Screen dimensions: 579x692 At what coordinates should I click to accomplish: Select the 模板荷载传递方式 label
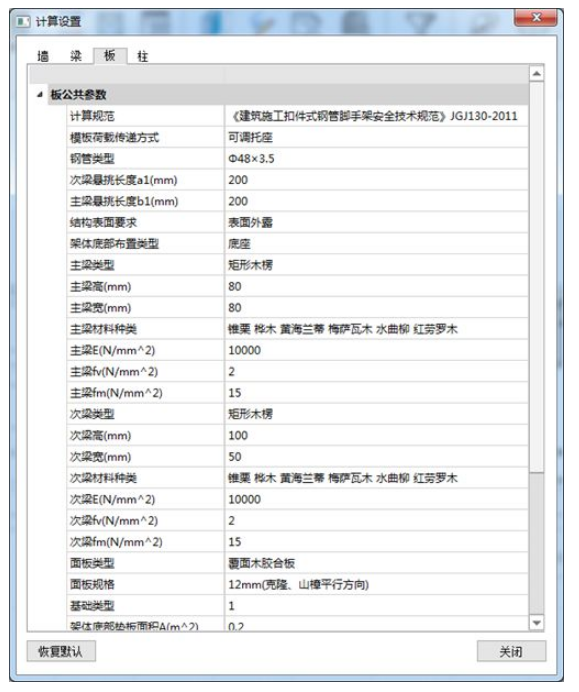point(114,137)
